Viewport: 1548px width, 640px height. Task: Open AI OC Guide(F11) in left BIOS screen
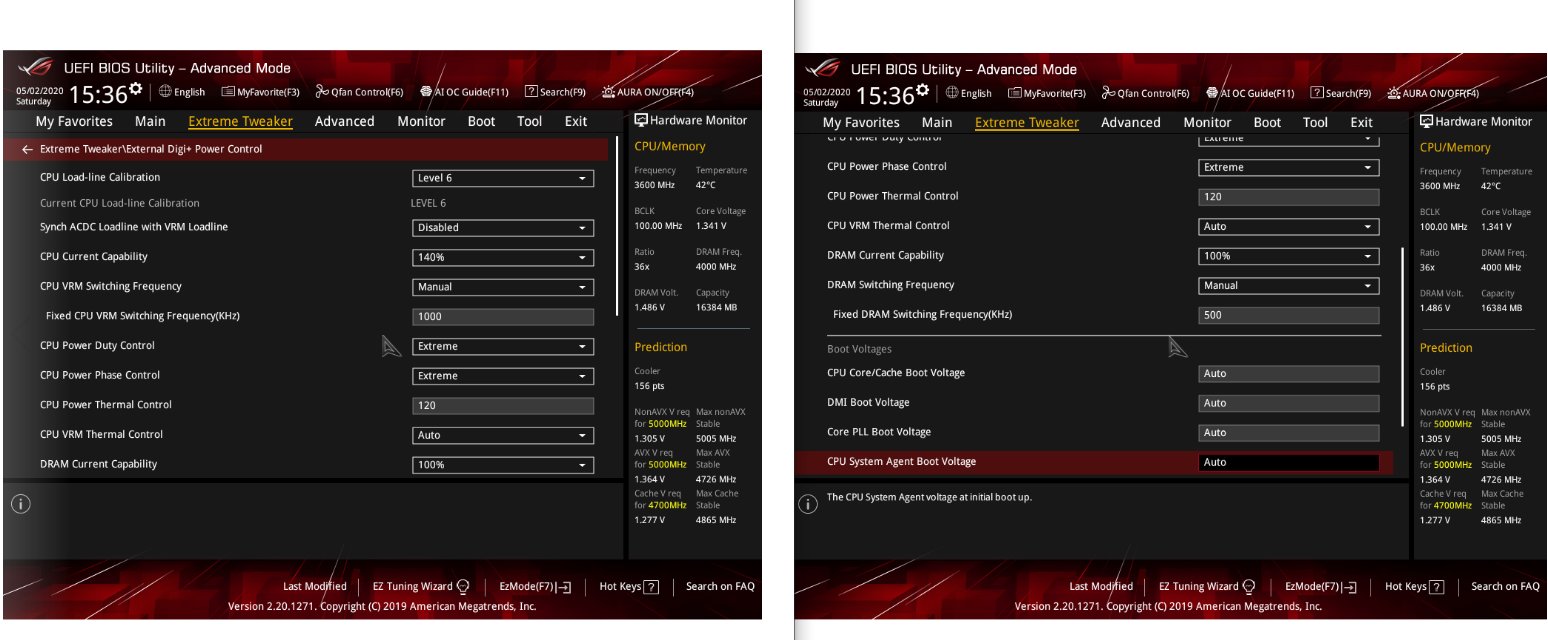pyautogui.click(x=465, y=92)
